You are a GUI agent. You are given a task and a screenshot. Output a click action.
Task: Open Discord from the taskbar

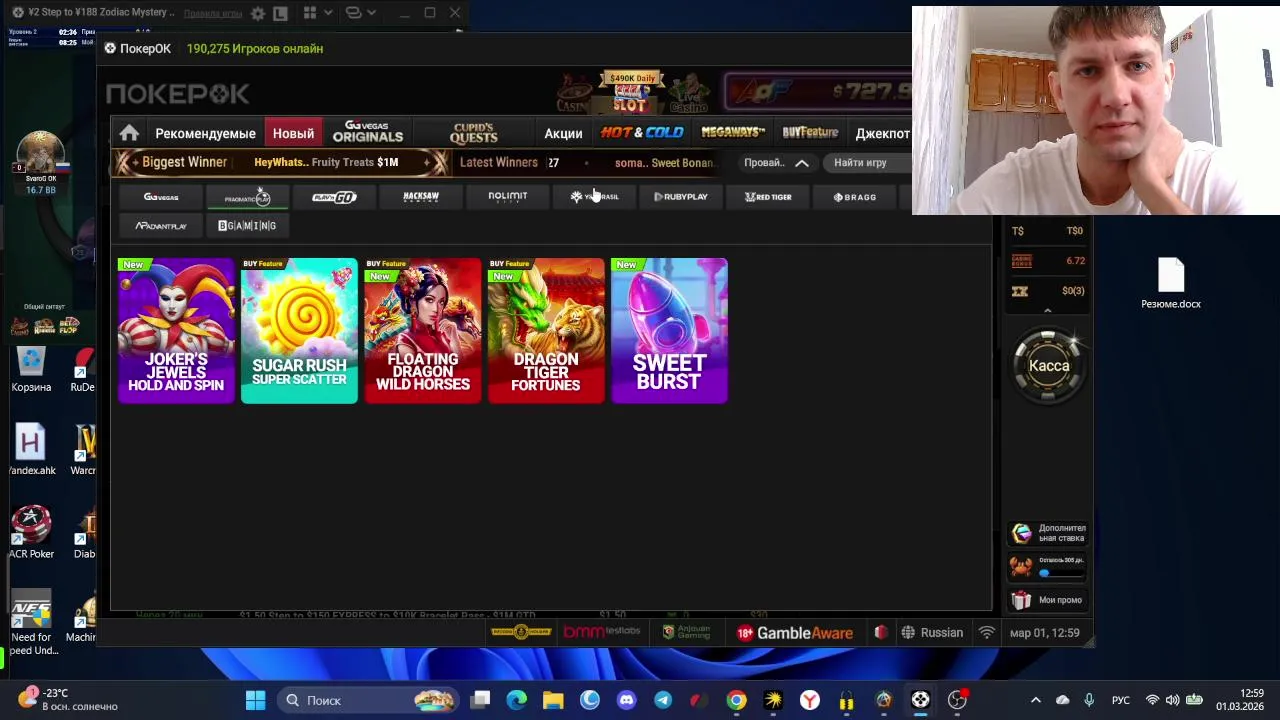tap(626, 700)
